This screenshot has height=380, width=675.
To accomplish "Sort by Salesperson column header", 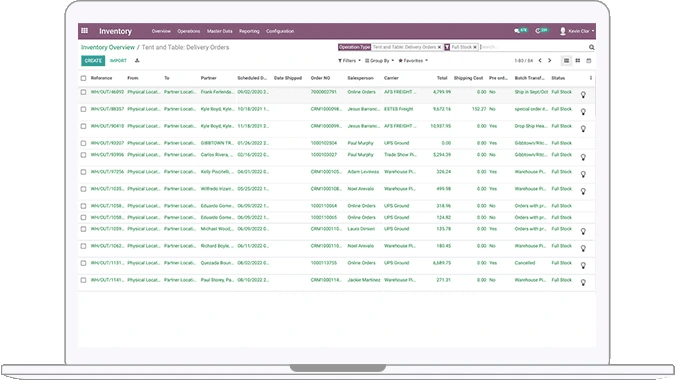I will [x=360, y=78].
